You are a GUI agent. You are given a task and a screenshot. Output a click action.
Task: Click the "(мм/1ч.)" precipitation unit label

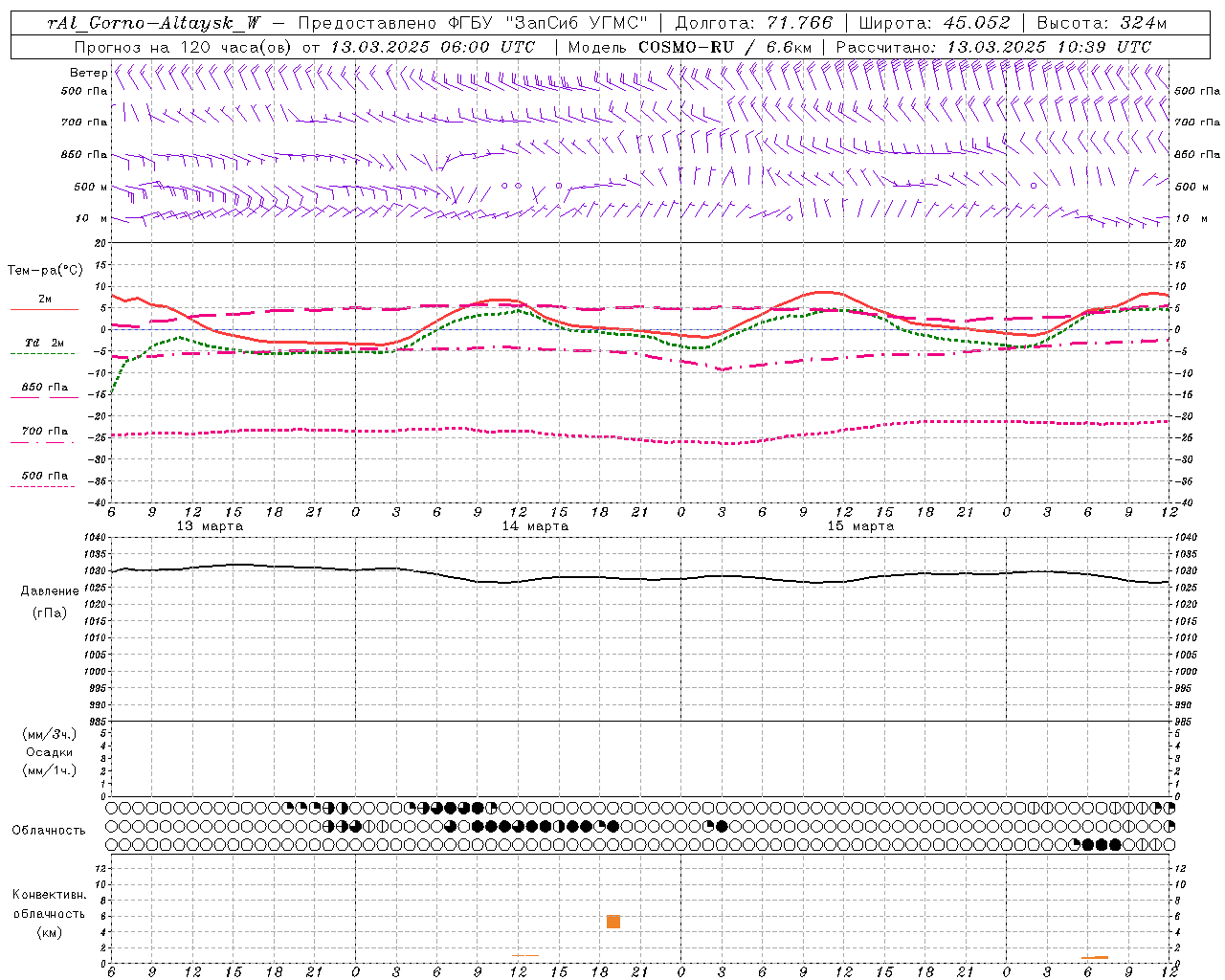(x=50, y=770)
